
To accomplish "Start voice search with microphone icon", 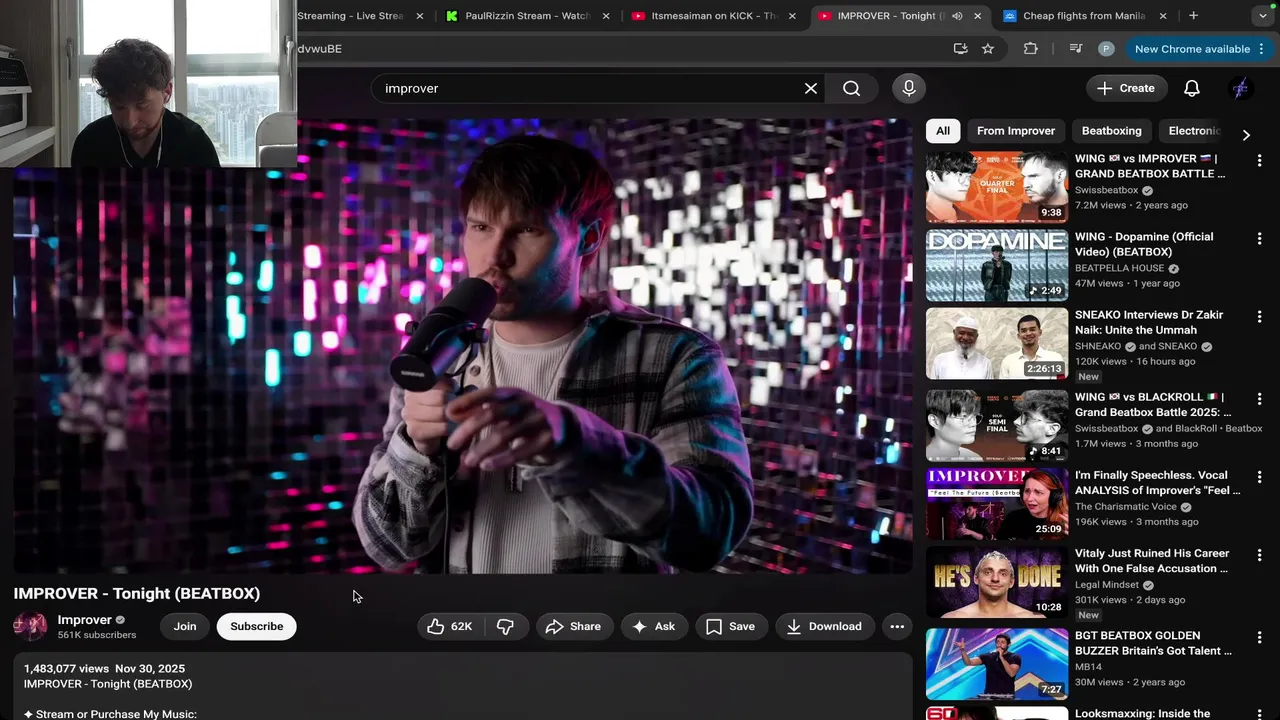I will click(909, 88).
